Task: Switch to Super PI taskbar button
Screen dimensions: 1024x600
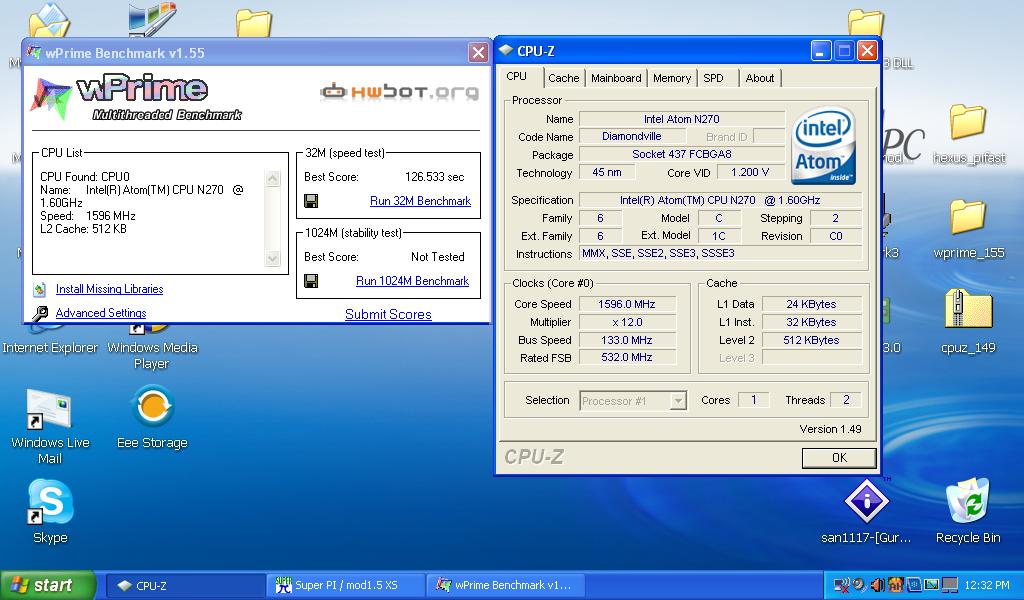Action: tap(346, 586)
